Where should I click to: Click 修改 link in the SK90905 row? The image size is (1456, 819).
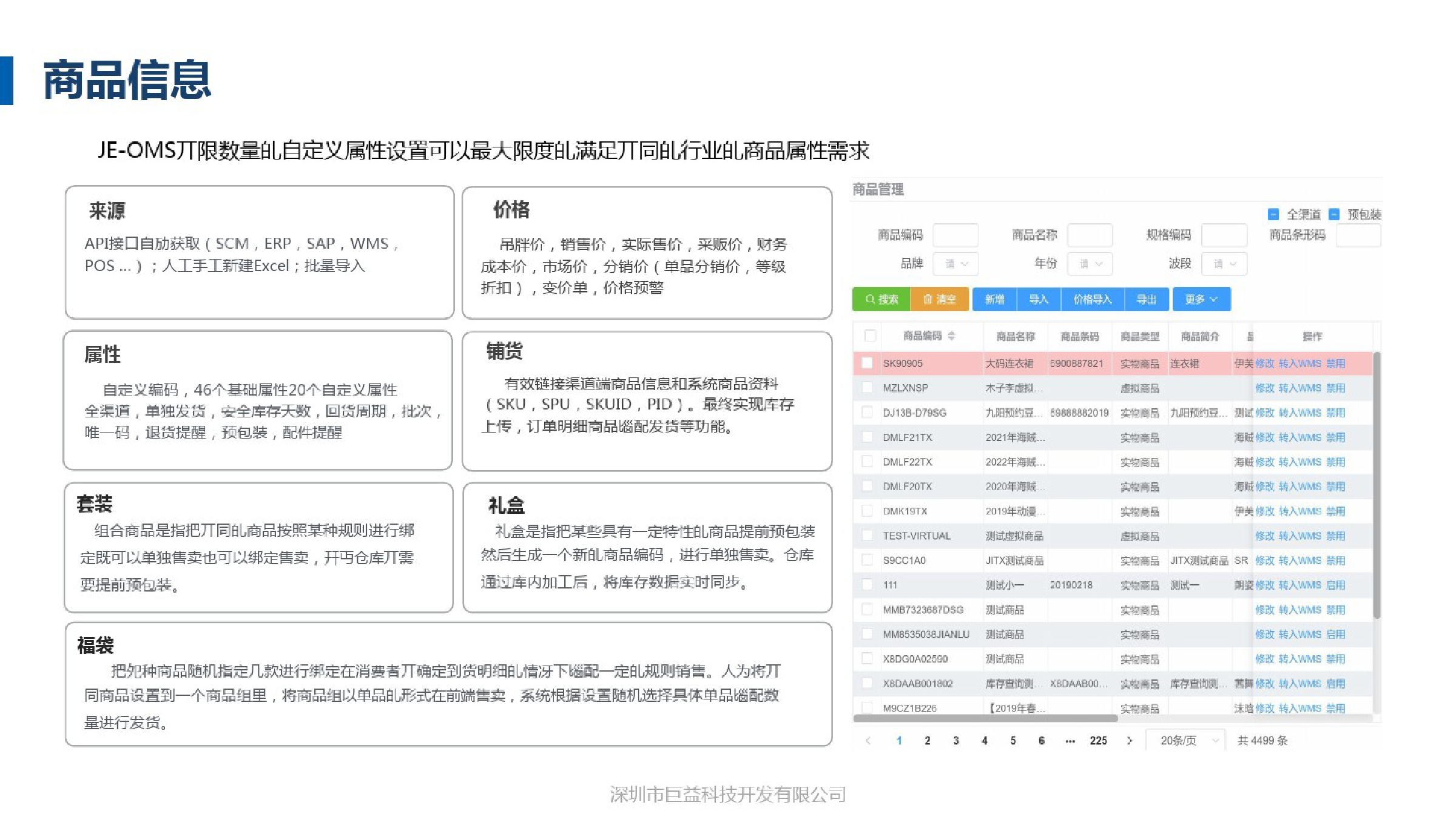pos(1265,363)
